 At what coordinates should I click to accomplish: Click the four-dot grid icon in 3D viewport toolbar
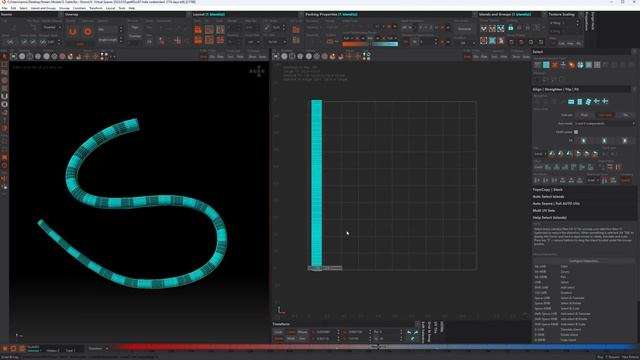[x=104, y=56]
